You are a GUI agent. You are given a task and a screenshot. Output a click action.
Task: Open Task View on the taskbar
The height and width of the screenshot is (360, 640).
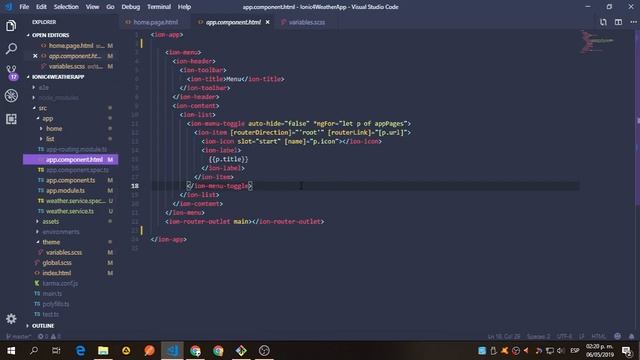click(x=56, y=351)
